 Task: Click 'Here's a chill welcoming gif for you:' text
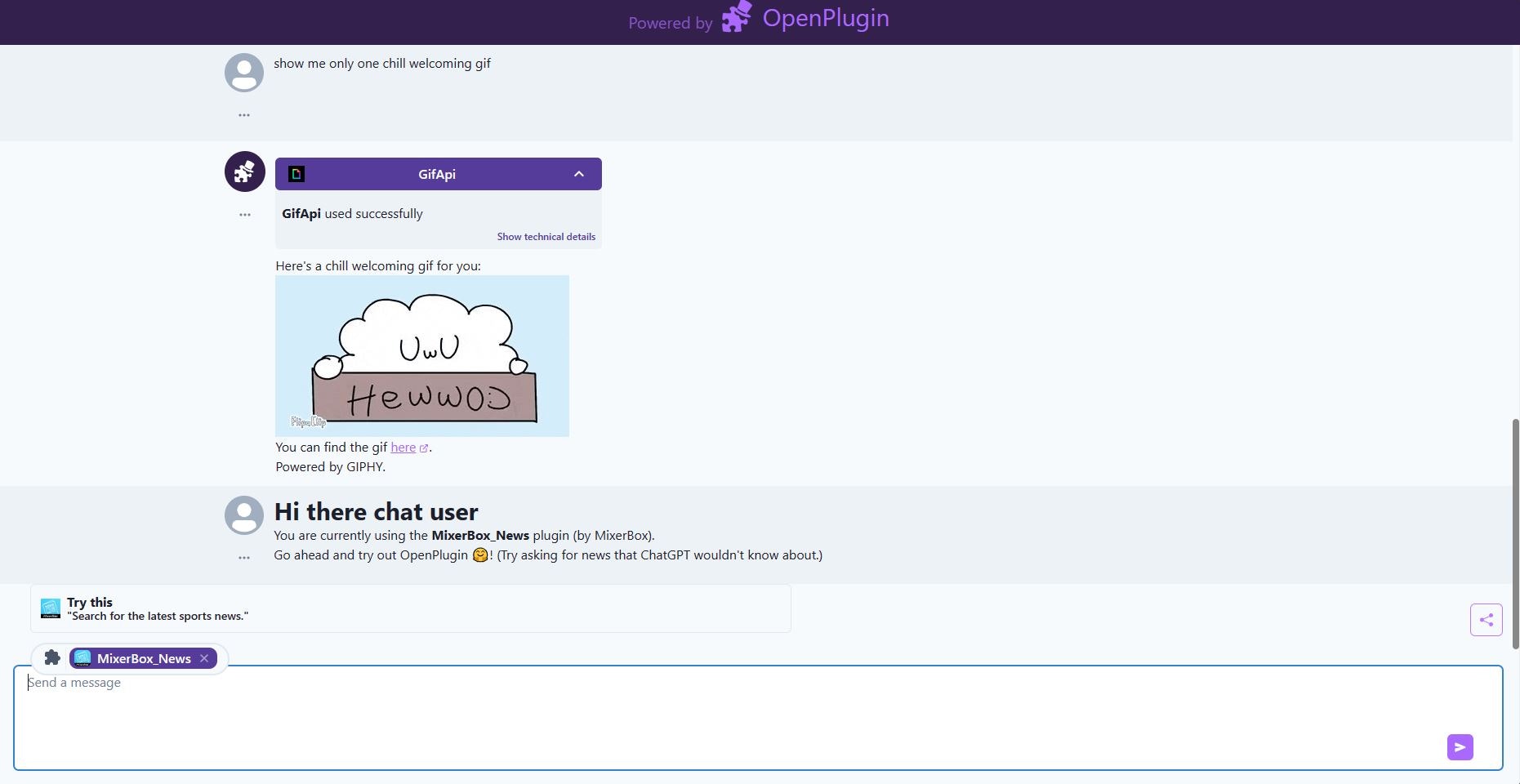378,266
